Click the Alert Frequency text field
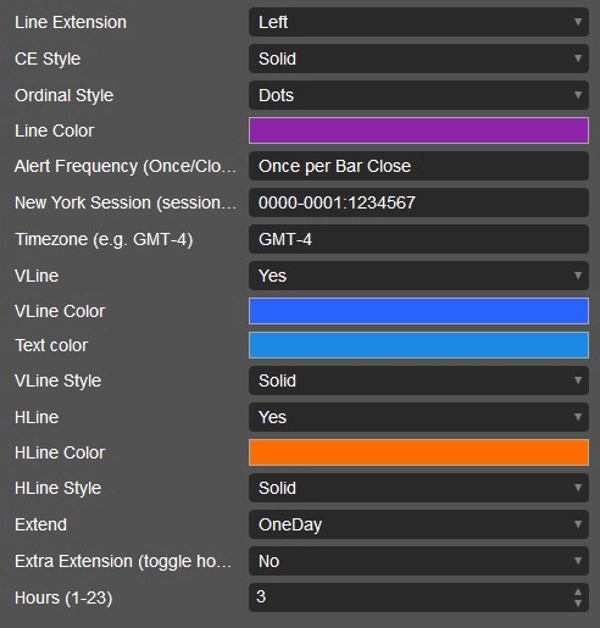The width and height of the screenshot is (600, 628). point(418,166)
